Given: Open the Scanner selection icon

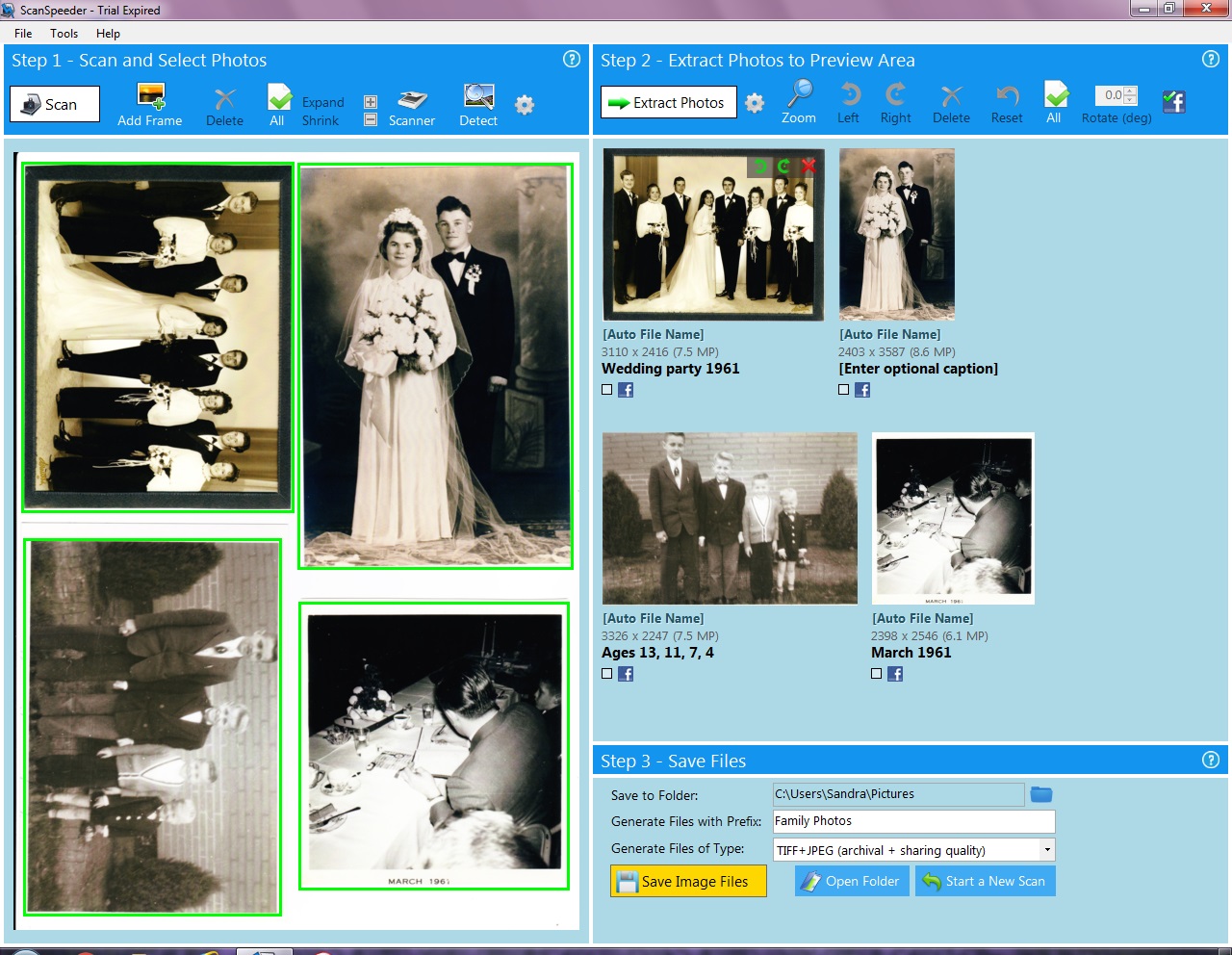Looking at the screenshot, I should pos(412,98).
